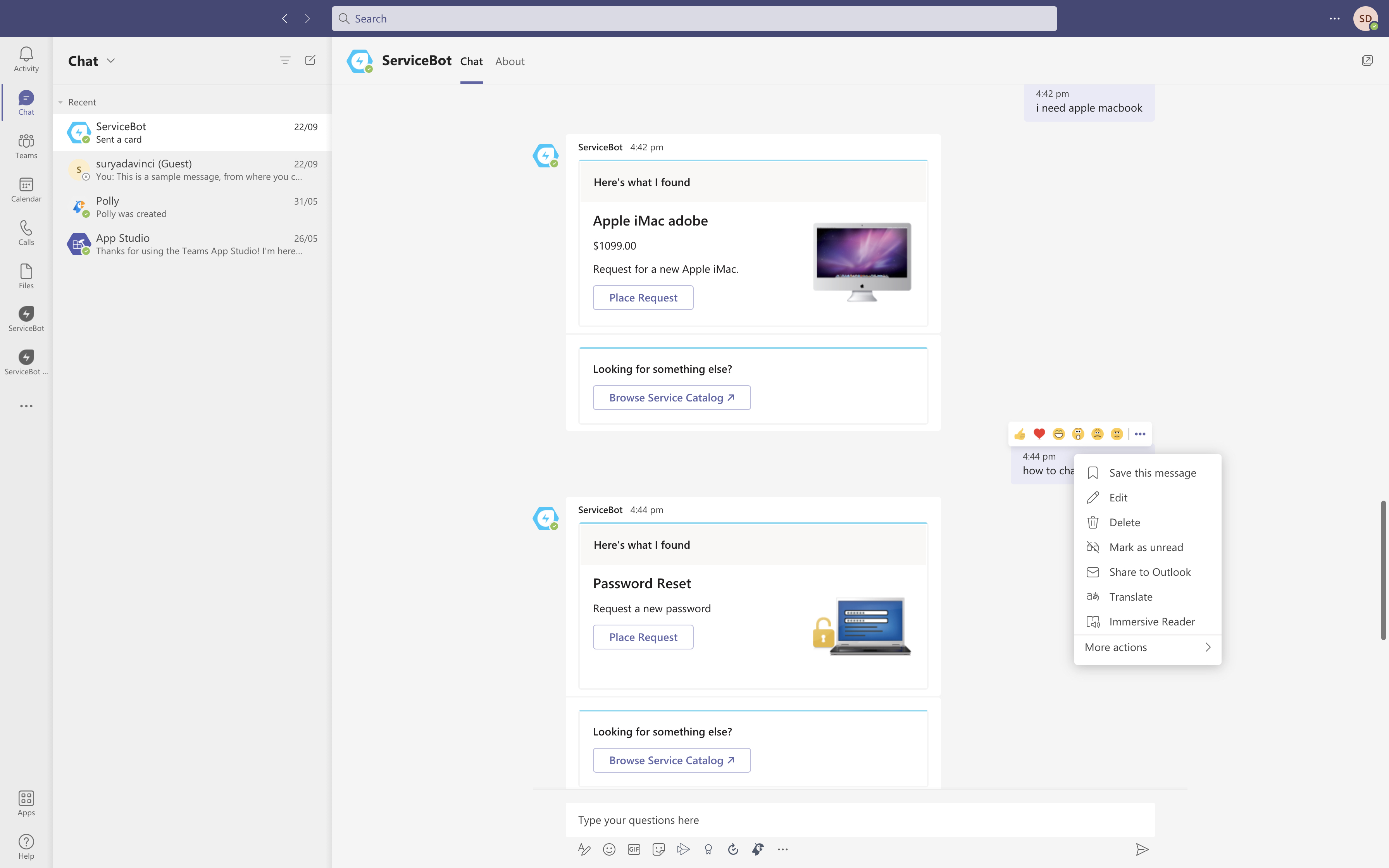This screenshot has height=868, width=1389.
Task: Add the laughing reaction to the message
Action: (1058, 434)
